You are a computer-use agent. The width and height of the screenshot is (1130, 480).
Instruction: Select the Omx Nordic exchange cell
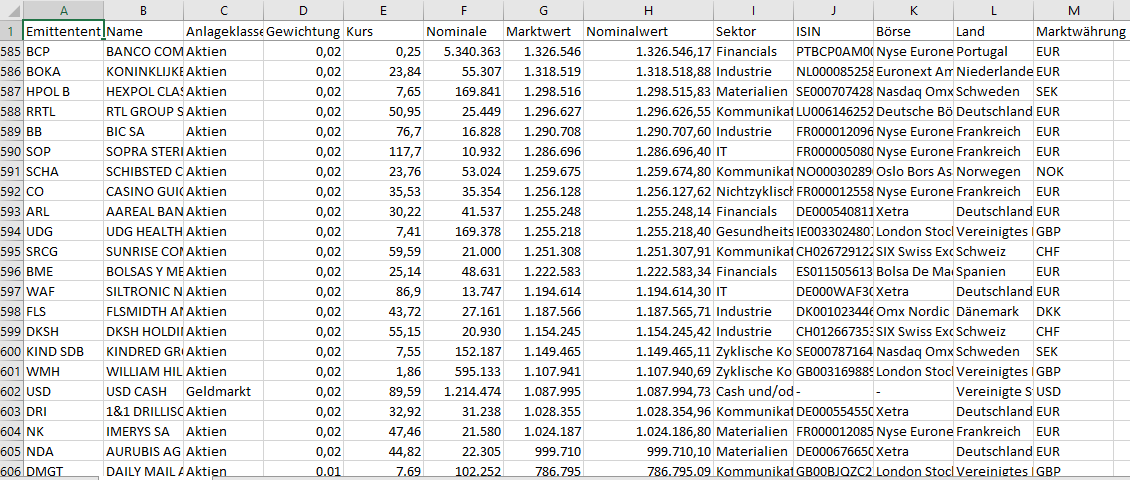913,311
